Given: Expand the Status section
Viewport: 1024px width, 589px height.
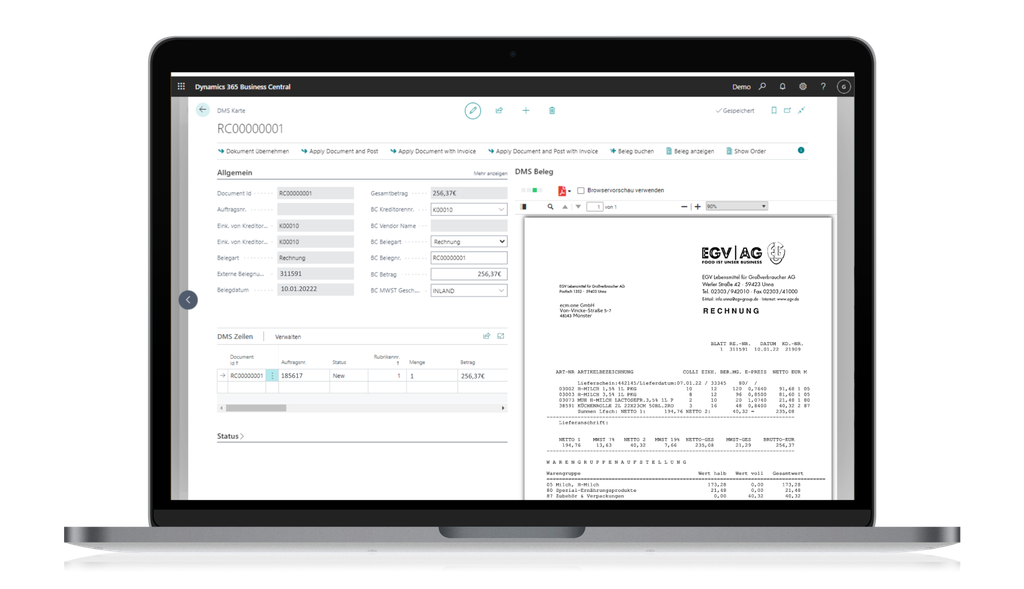Looking at the screenshot, I should pyautogui.click(x=230, y=436).
